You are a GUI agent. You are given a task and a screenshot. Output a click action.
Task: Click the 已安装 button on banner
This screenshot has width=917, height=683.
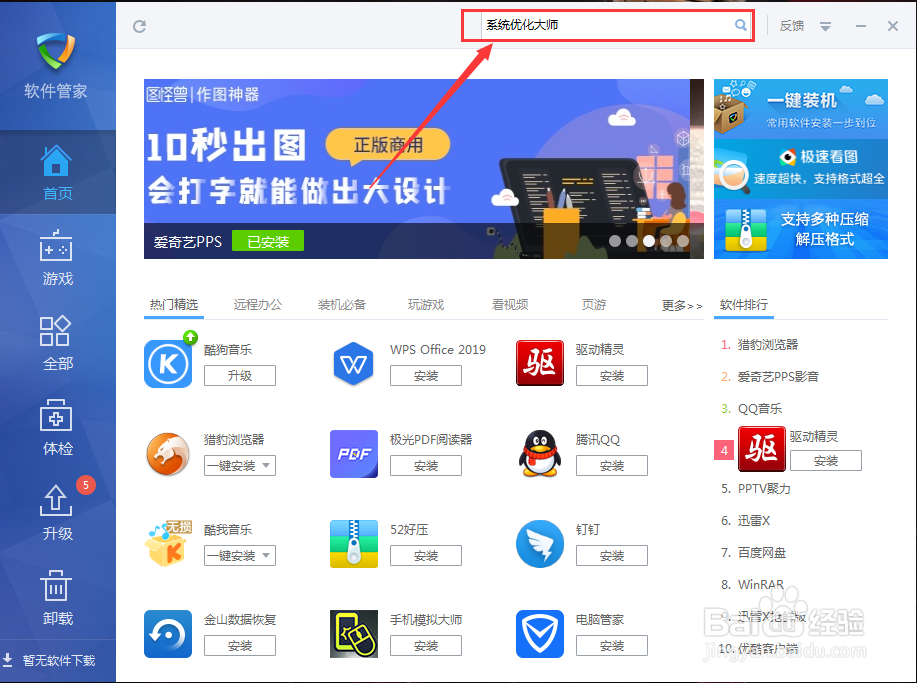click(x=268, y=242)
